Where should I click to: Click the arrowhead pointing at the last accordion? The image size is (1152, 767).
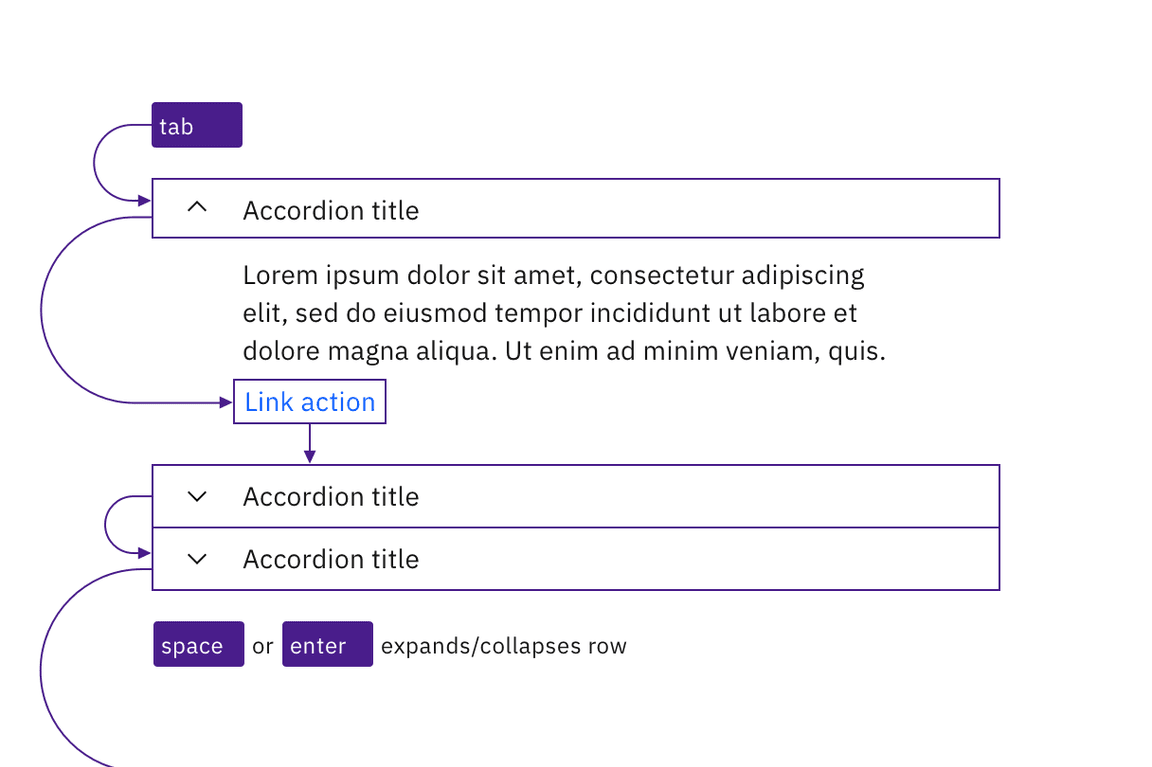(144, 551)
